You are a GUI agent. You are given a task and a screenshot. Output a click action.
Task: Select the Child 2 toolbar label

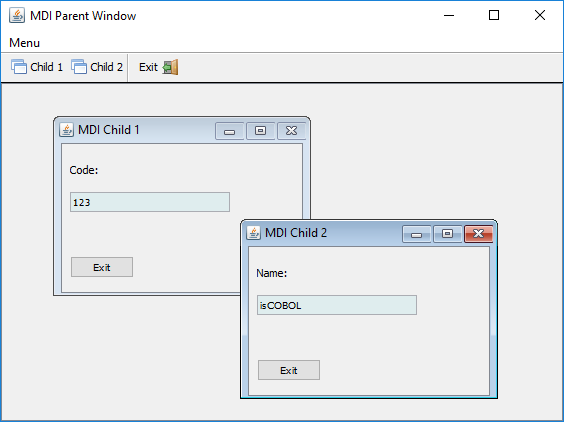click(x=106, y=67)
